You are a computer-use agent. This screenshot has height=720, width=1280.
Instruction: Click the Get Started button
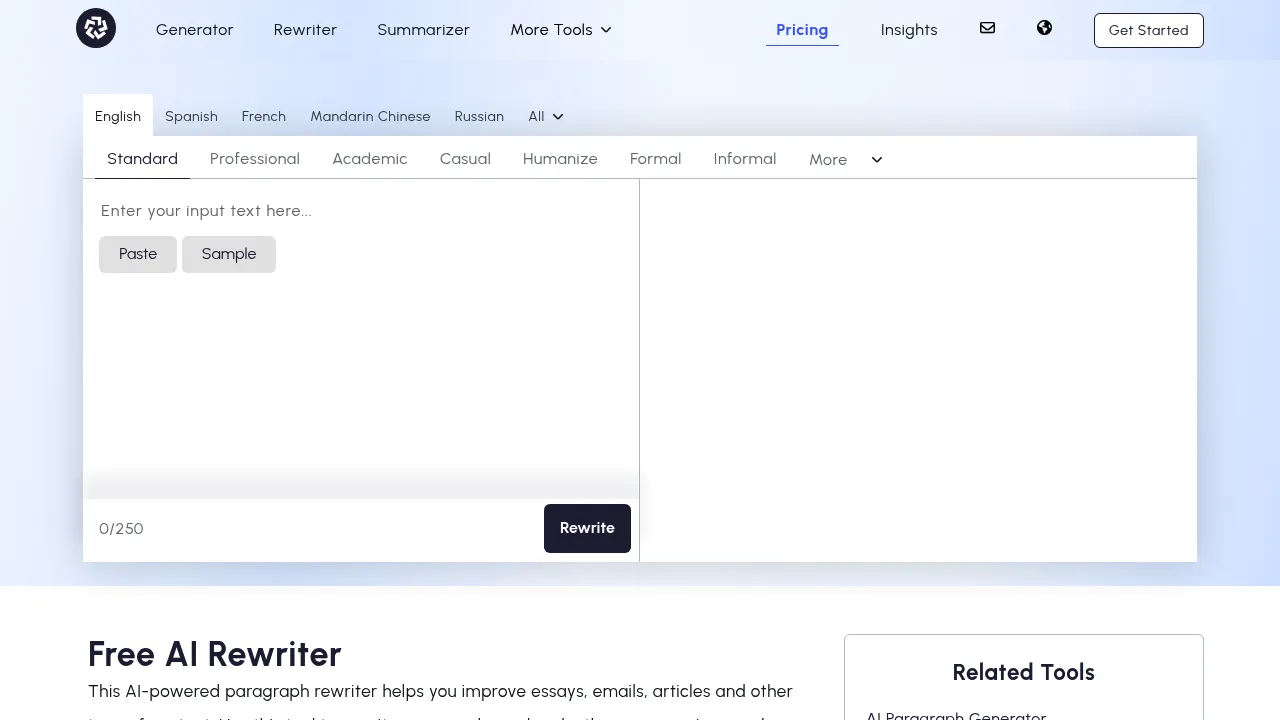(1148, 30)
